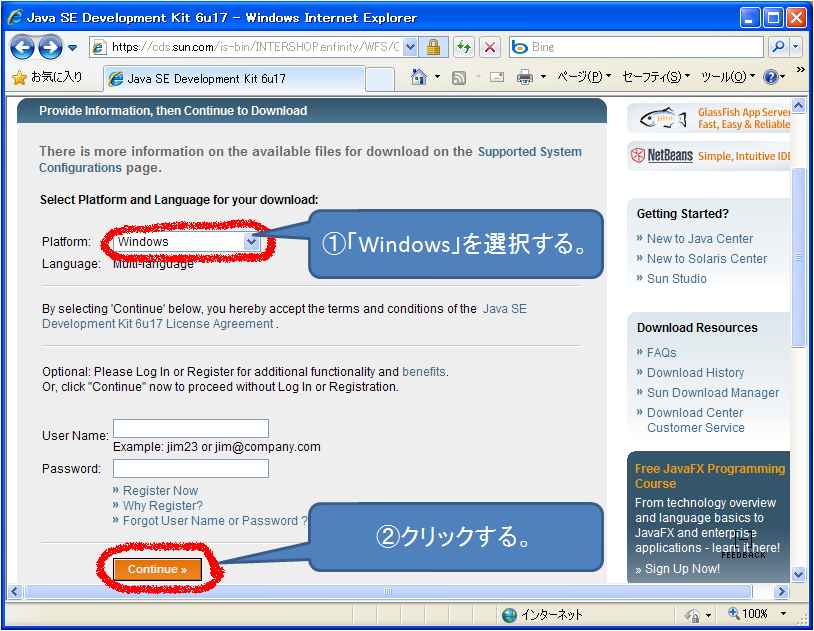Open search provider dropdown arrow
The image size is (814, 631).
pyautogui.click(x=796, y=47)
